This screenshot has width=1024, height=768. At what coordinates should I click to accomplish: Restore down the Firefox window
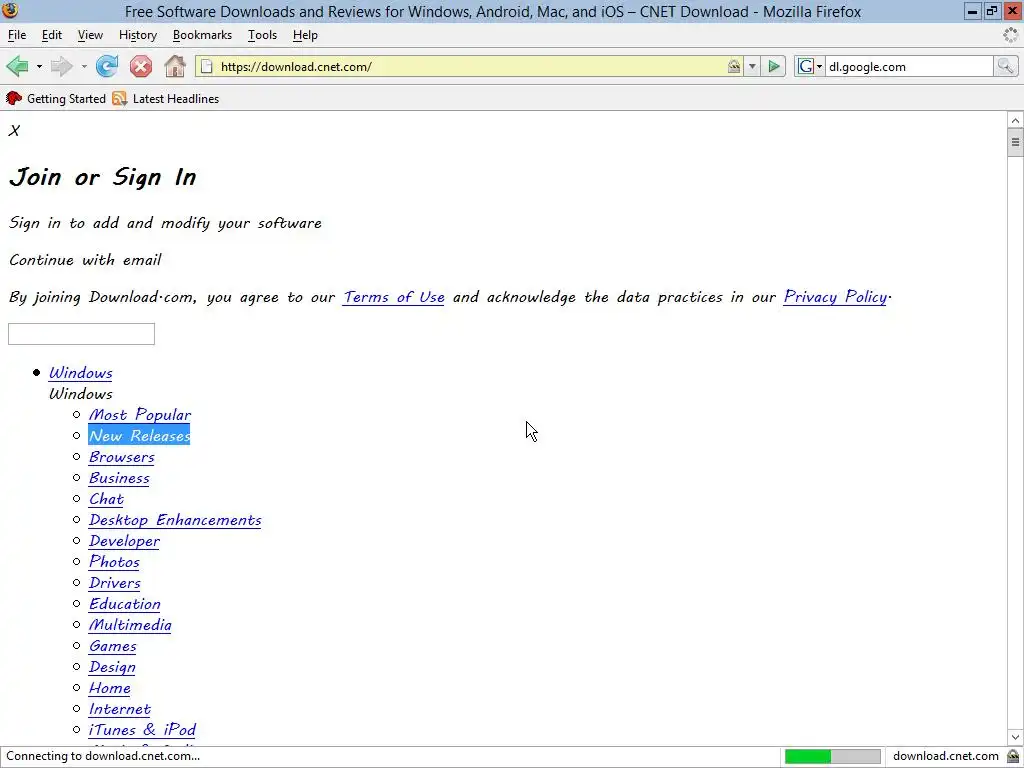tap(992, 11)
